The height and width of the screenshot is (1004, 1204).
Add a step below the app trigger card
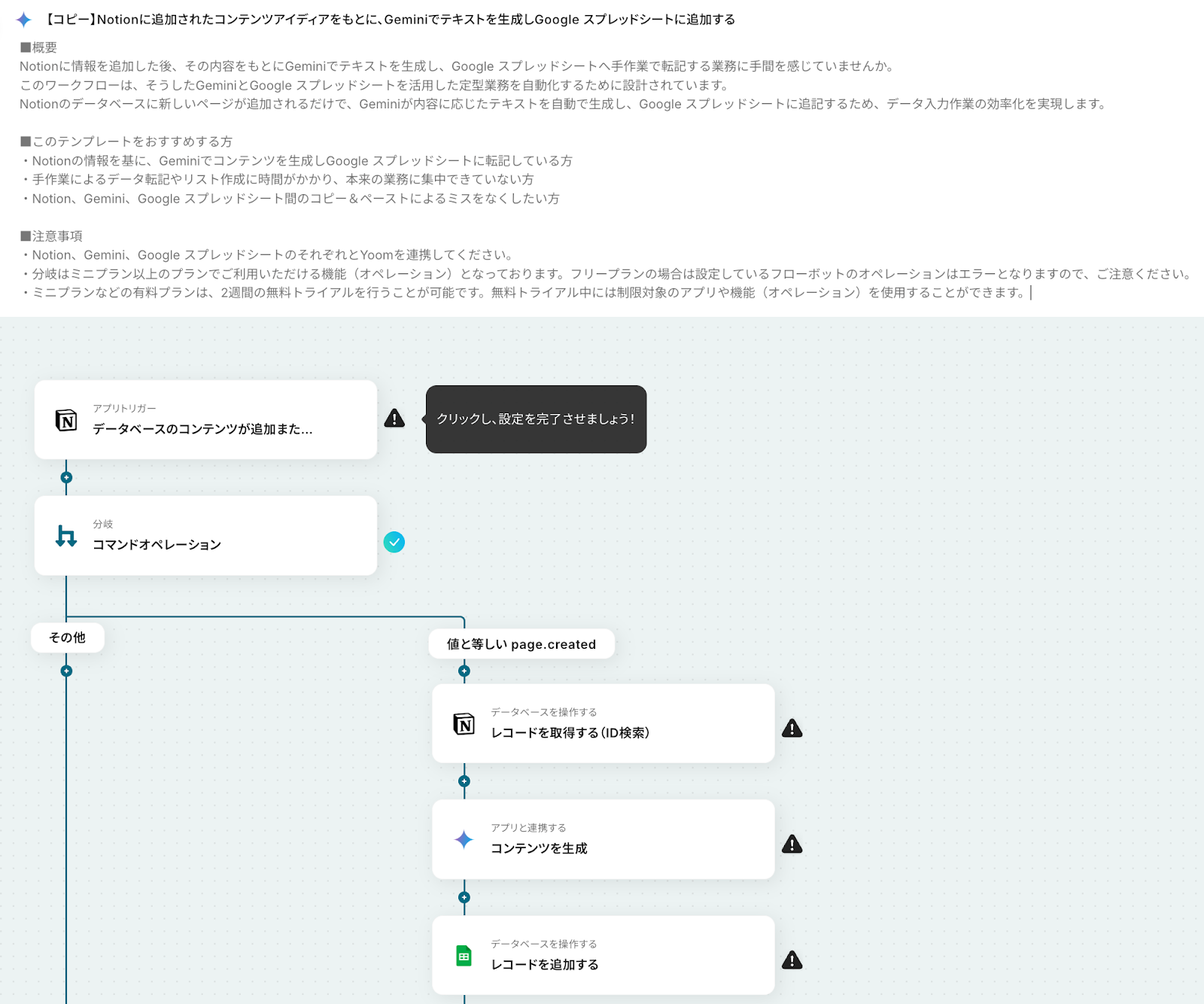point(66,477)
